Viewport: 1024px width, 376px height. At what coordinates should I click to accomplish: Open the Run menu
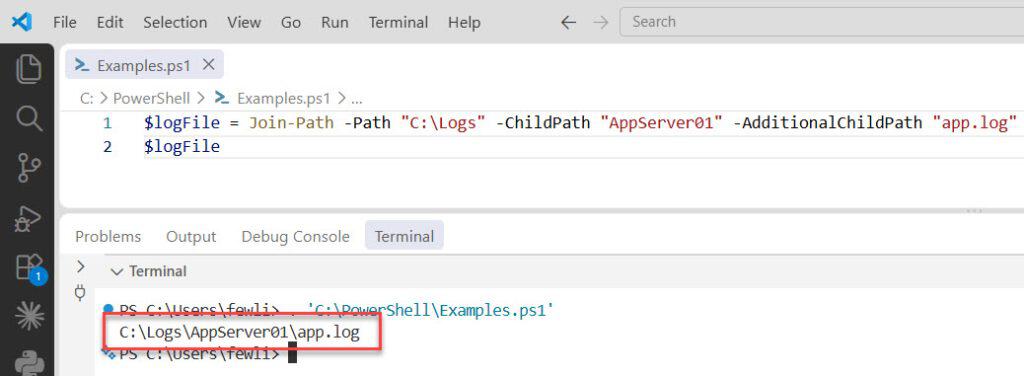334,22
